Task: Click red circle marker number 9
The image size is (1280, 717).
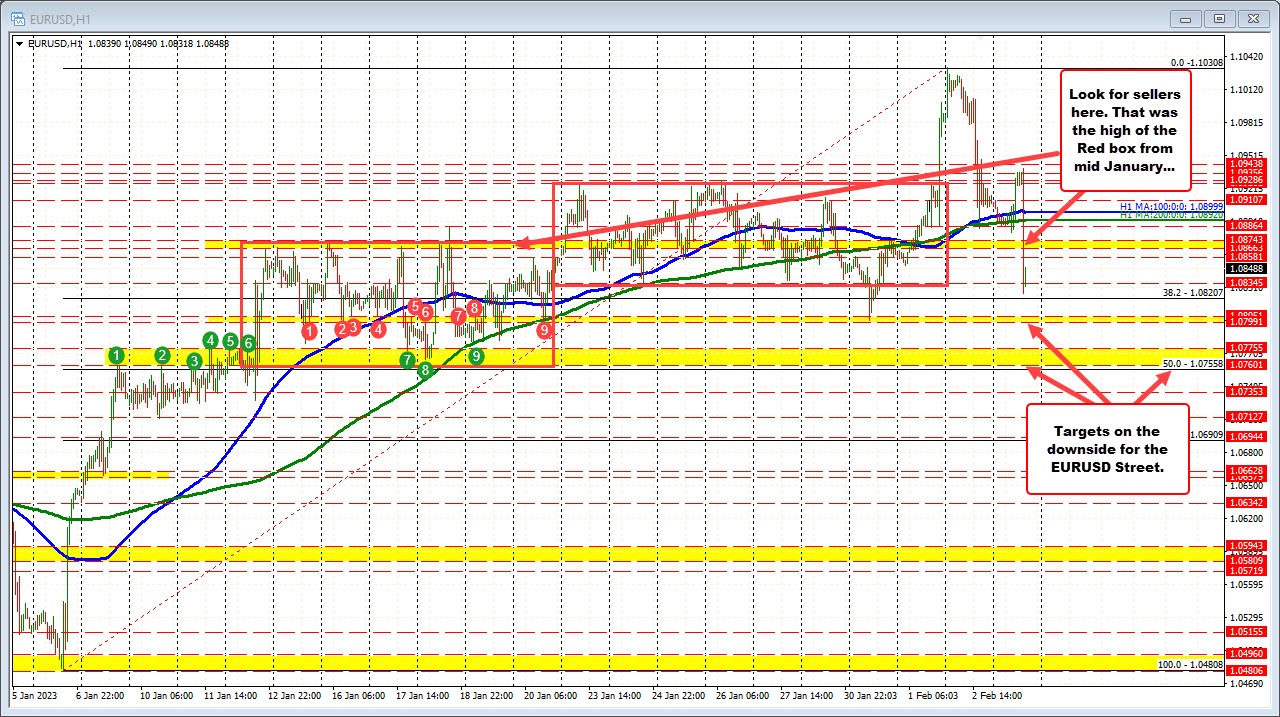Action: coord(545,329)
